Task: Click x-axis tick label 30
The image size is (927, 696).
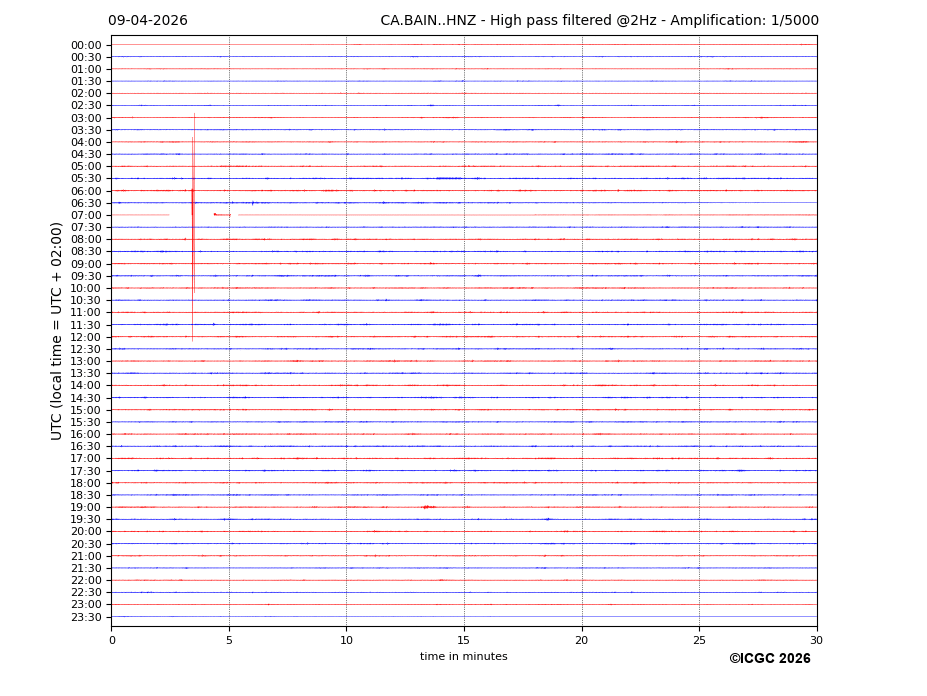Action: pyautogui.click(x=816, y=640)
